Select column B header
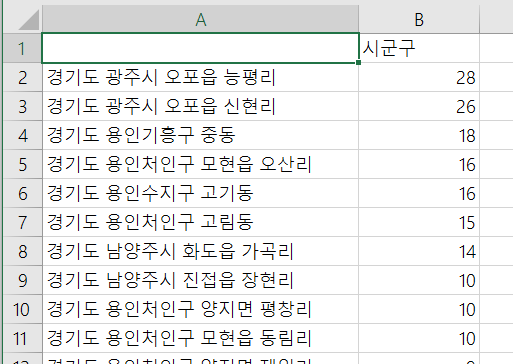The height and width of the screenshot is (364, 513). click(x=419, y=19)
